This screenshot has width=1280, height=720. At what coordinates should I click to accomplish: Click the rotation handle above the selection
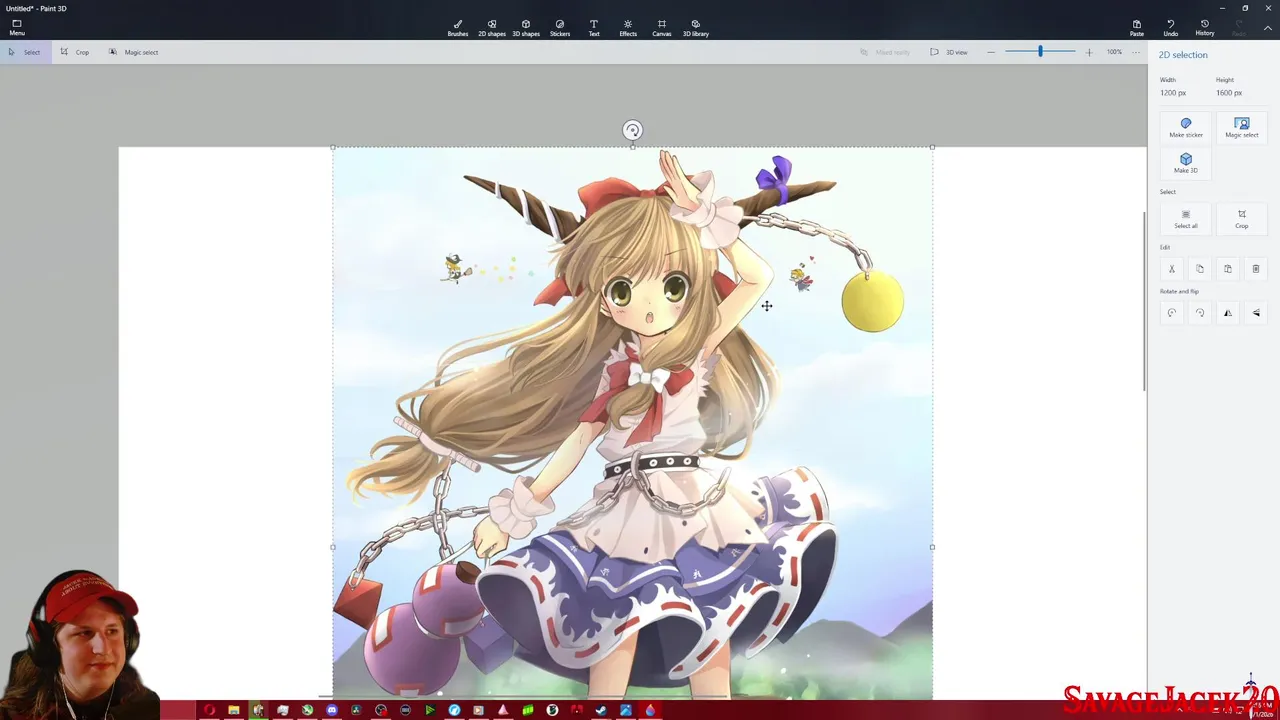pyautogui.click(x=632, y=130)
